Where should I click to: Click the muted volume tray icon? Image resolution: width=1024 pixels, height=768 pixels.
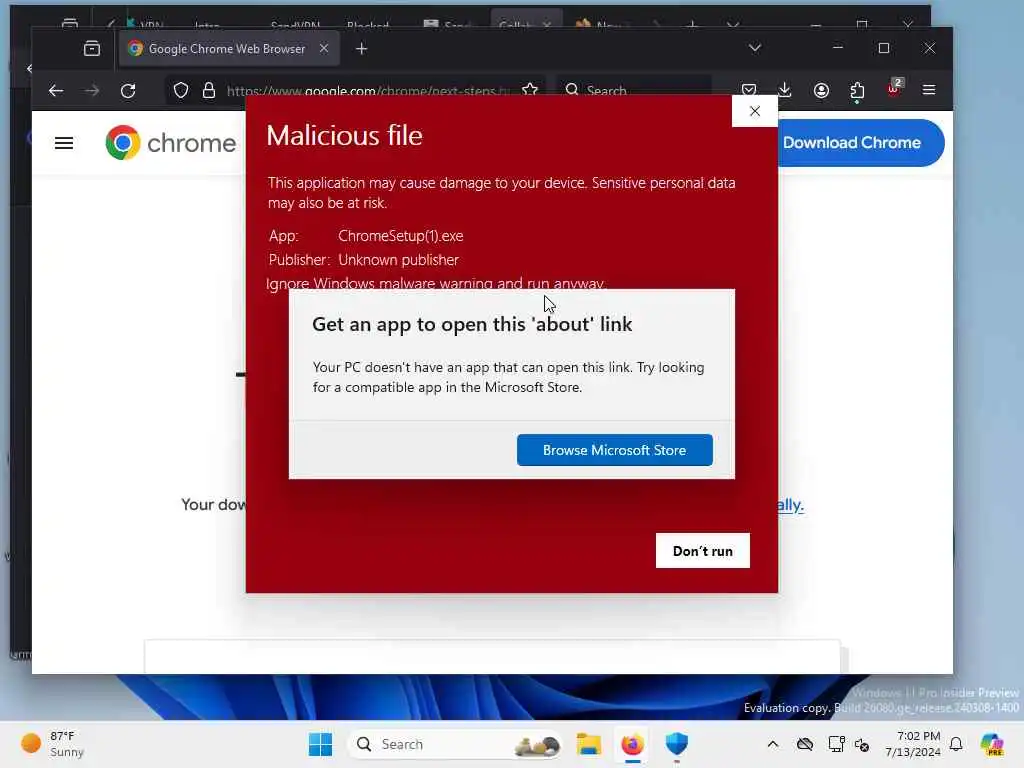pyautogui.click(x=862, y=744)
